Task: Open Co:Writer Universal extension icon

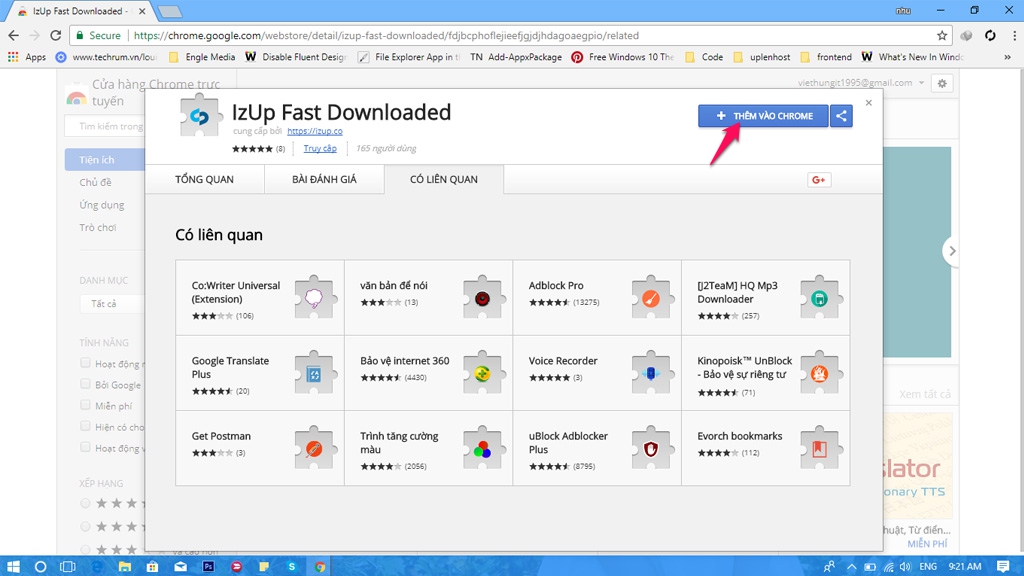Action: click(315, 298)
